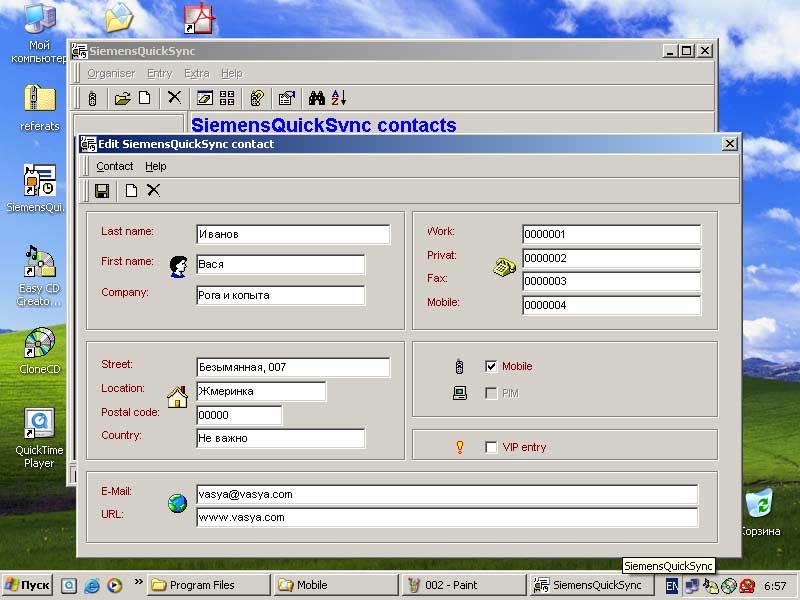Click the four-squares view icon in main toolbar
The width and height of the screenshot is (800, 600).
tap(227, 97)
